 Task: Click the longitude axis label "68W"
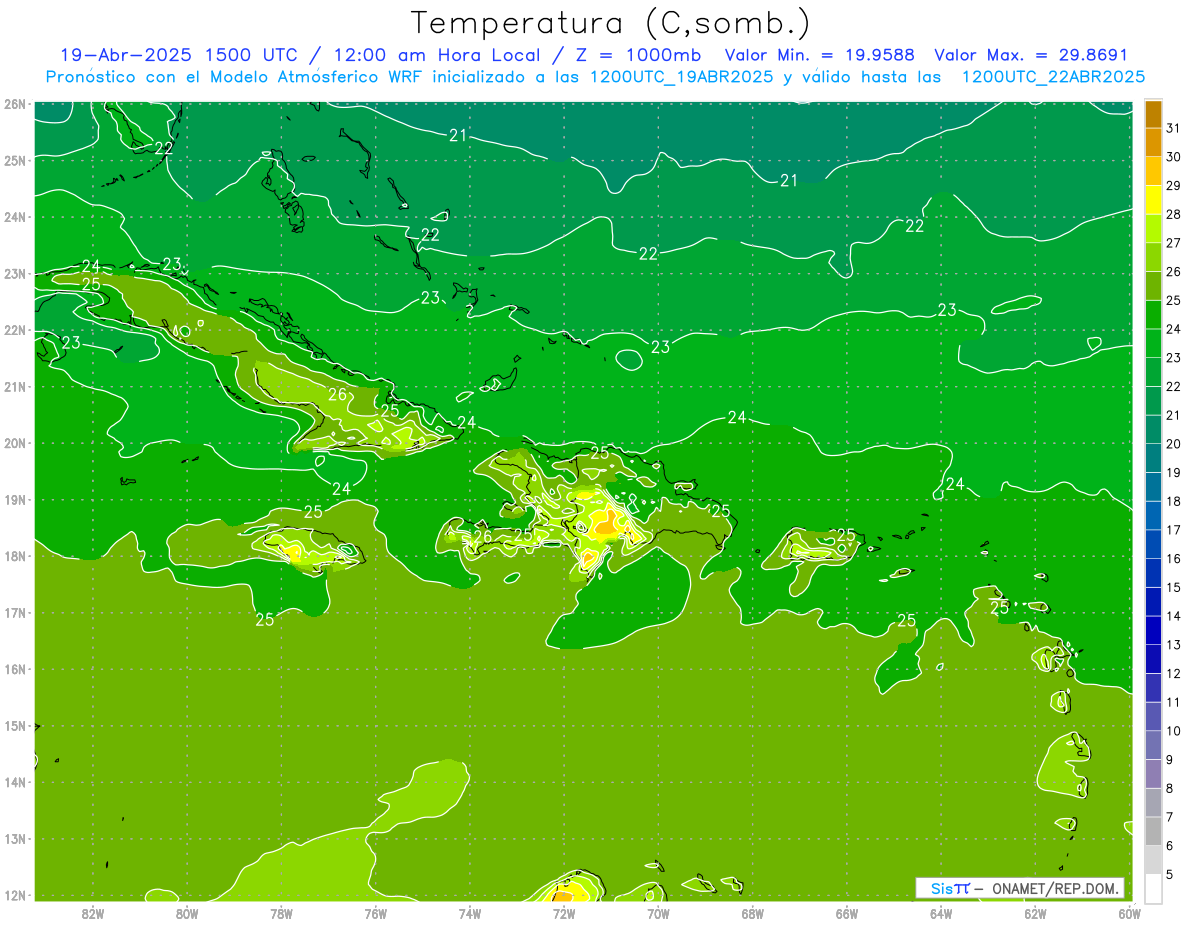pos(752,913)
